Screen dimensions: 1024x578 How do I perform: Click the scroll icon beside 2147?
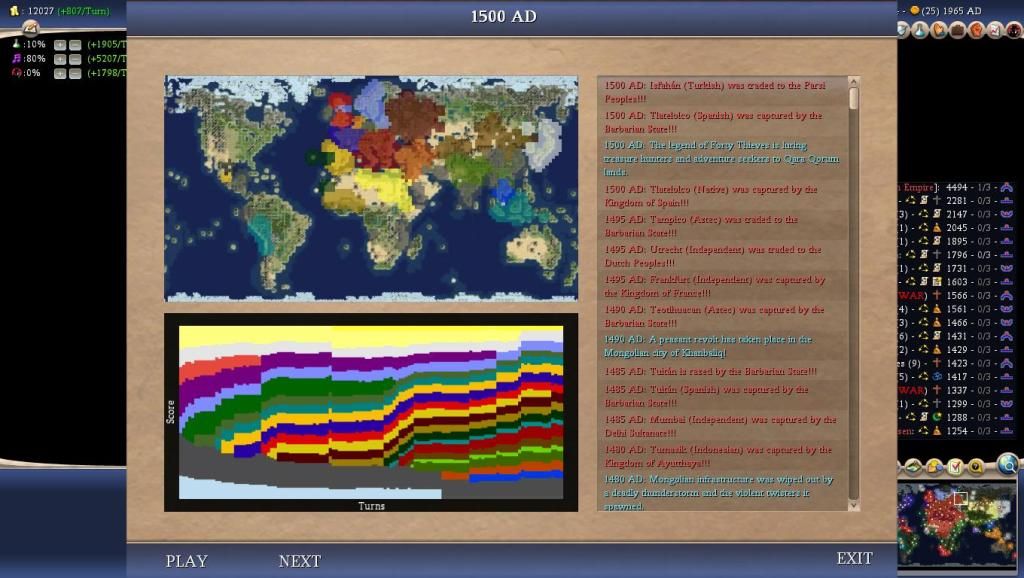tap(936, 214)
